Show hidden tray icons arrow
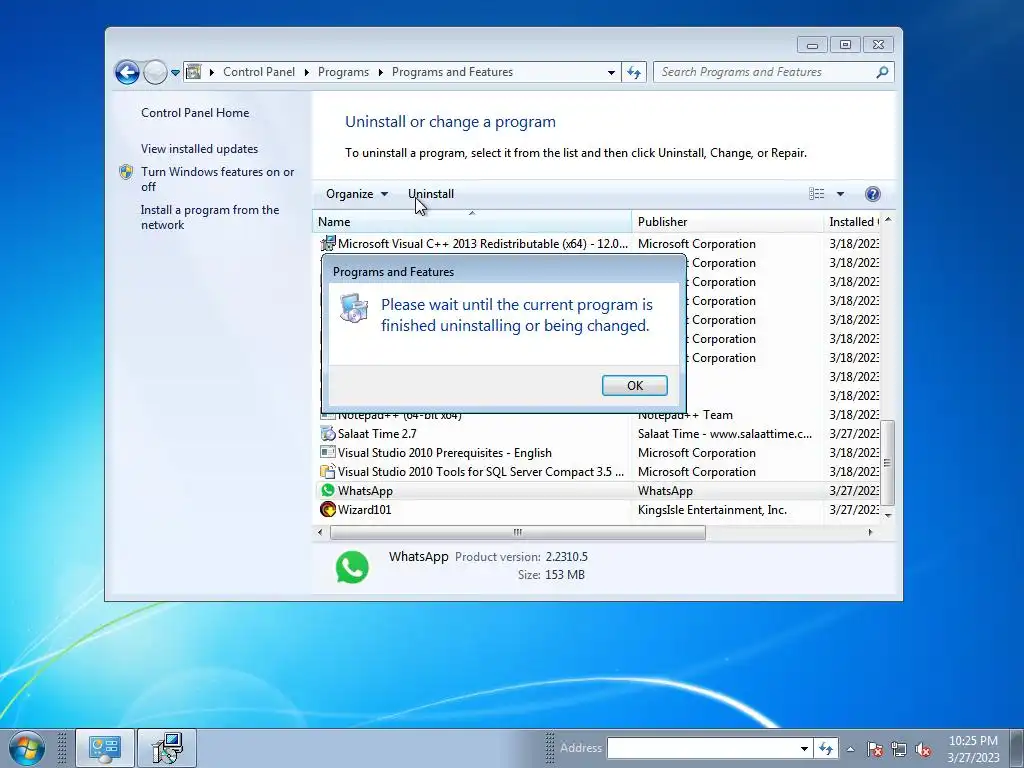The height and width of the screenshot is (768, 1024). click(850, 749)
